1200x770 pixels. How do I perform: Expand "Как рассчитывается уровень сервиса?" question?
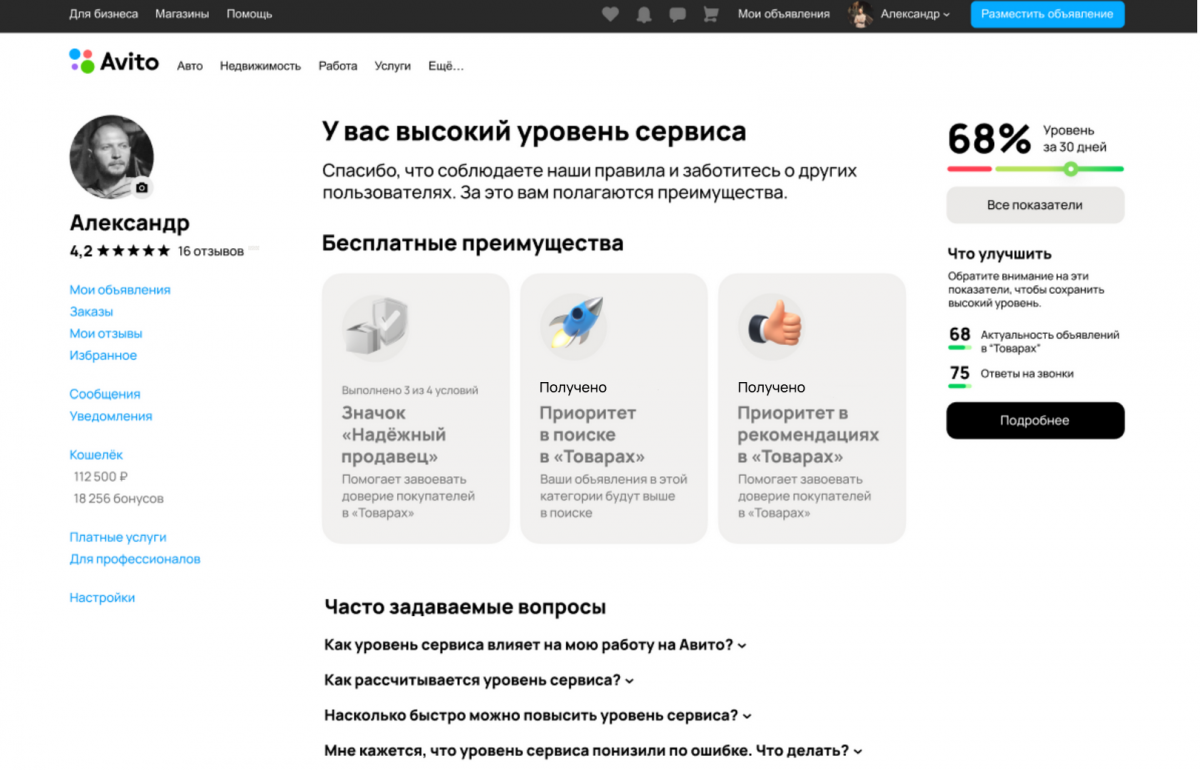[x=479, y=680]
